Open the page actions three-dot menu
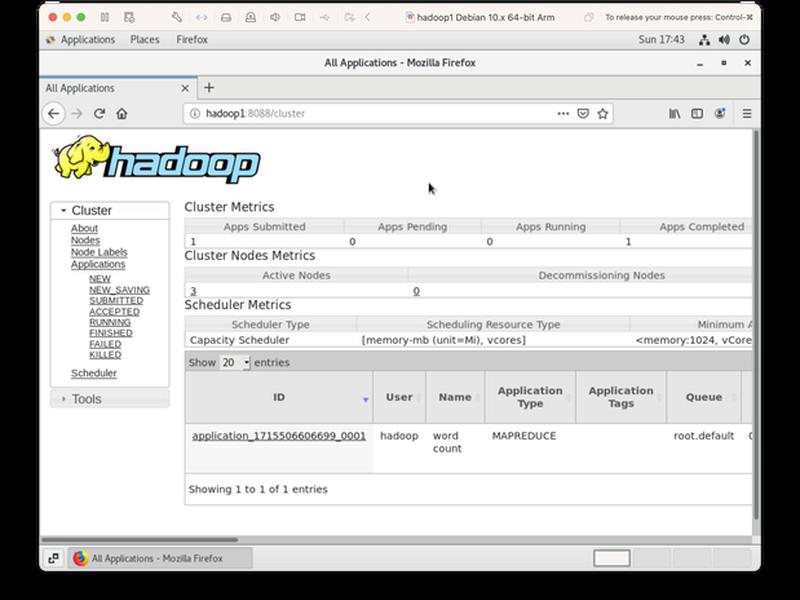Viewport: 800px width, 600px height. pyautogui.click(x=563, y=113)
